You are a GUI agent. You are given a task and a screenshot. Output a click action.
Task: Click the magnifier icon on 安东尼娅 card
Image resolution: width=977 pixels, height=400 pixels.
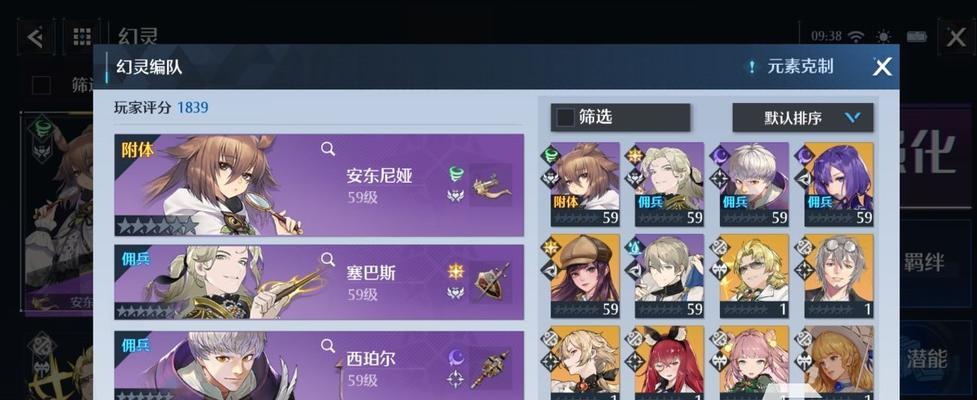[328, 148]
